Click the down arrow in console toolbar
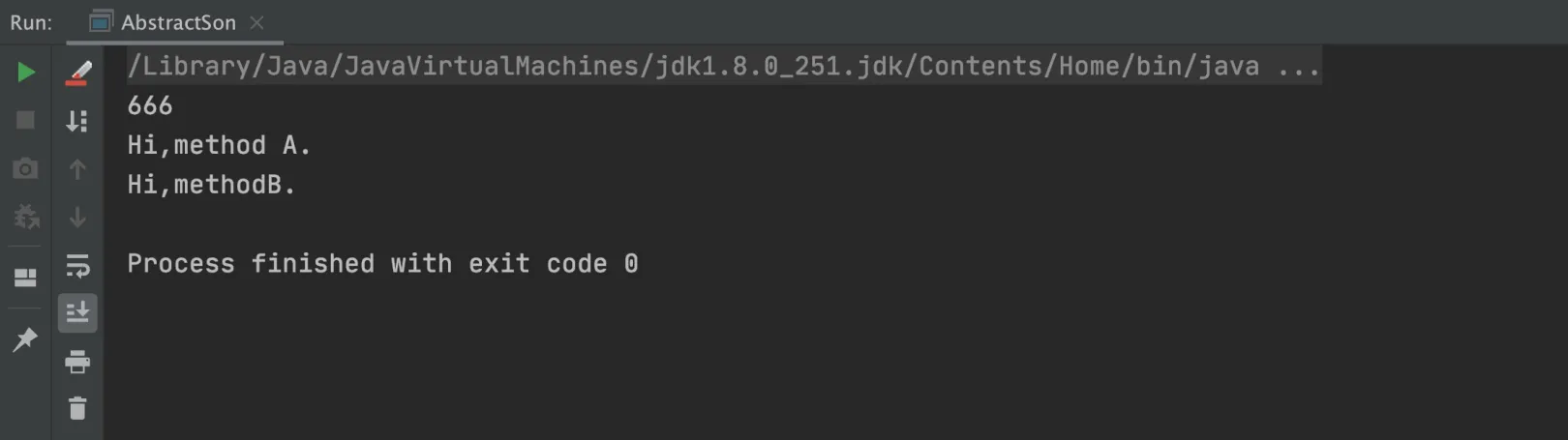The image size is (1568, 440). click(77, 218)
